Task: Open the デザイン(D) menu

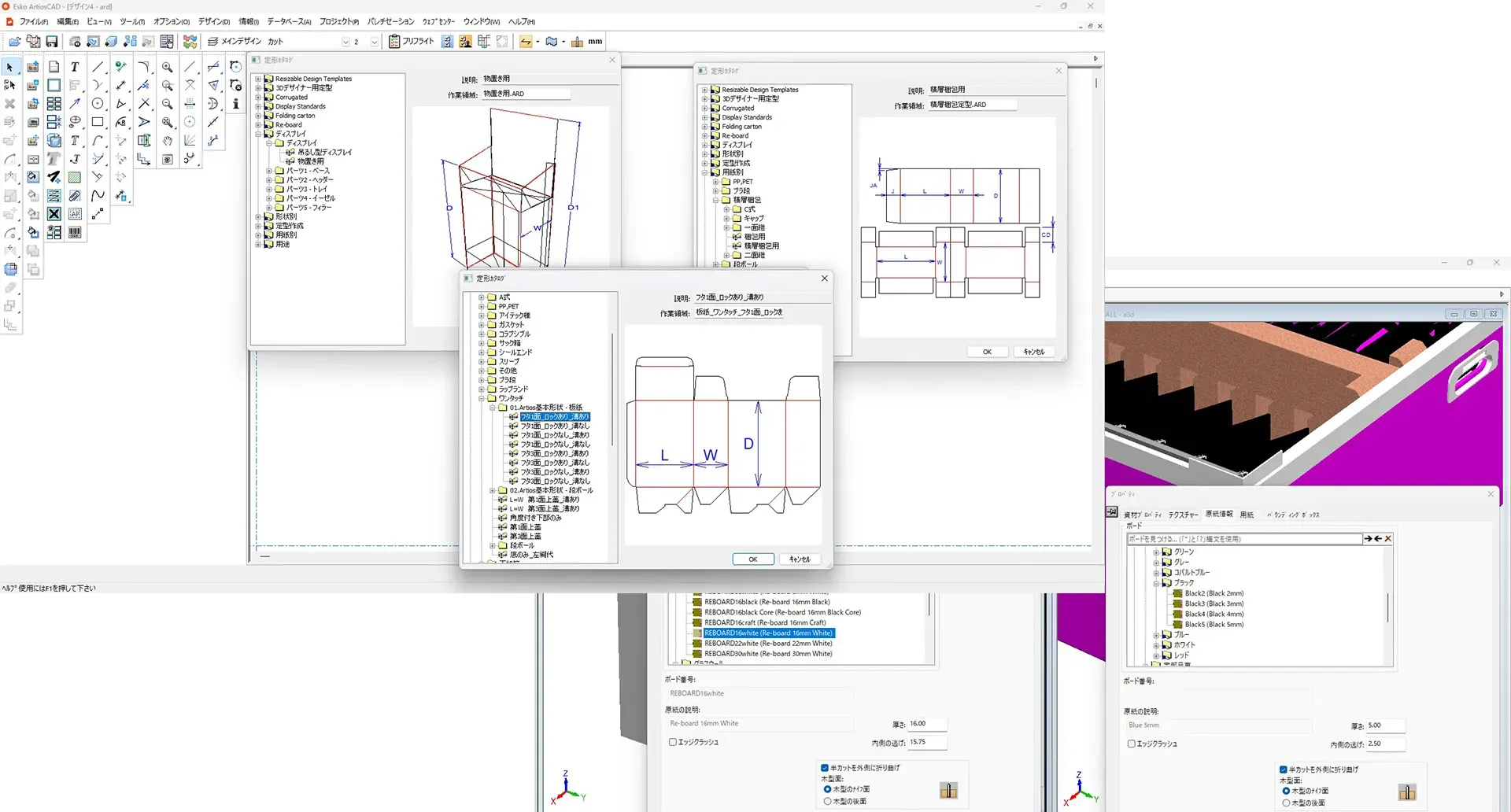Action: point(213,21)
